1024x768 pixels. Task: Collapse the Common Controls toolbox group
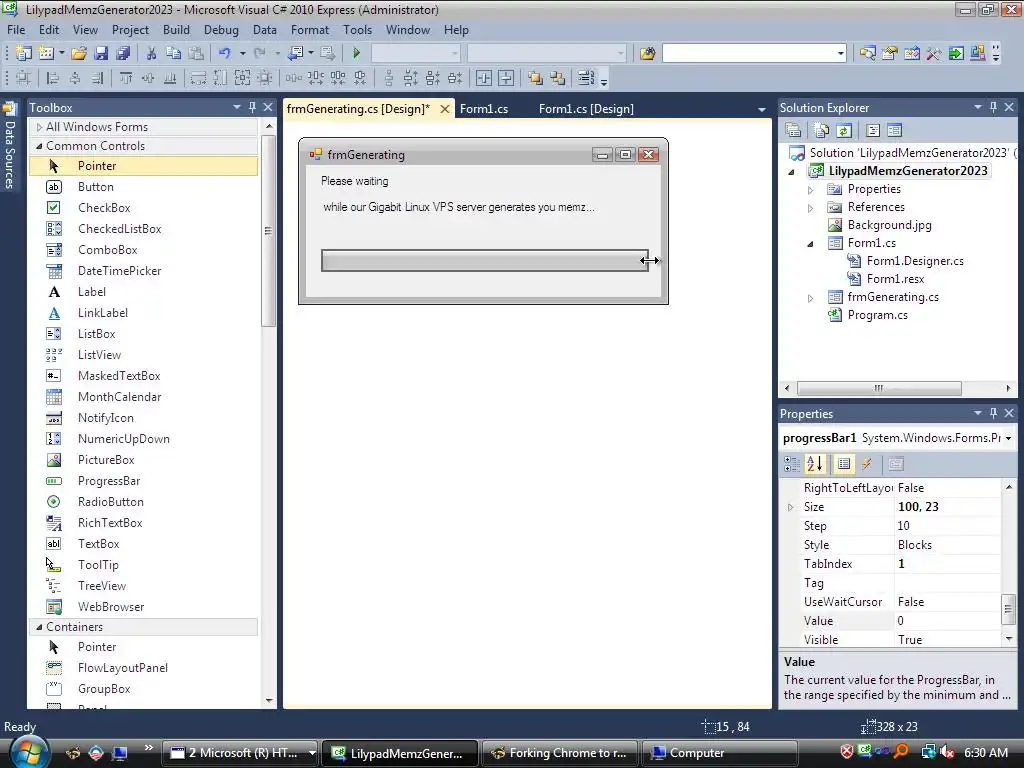[x=39, y=146]
